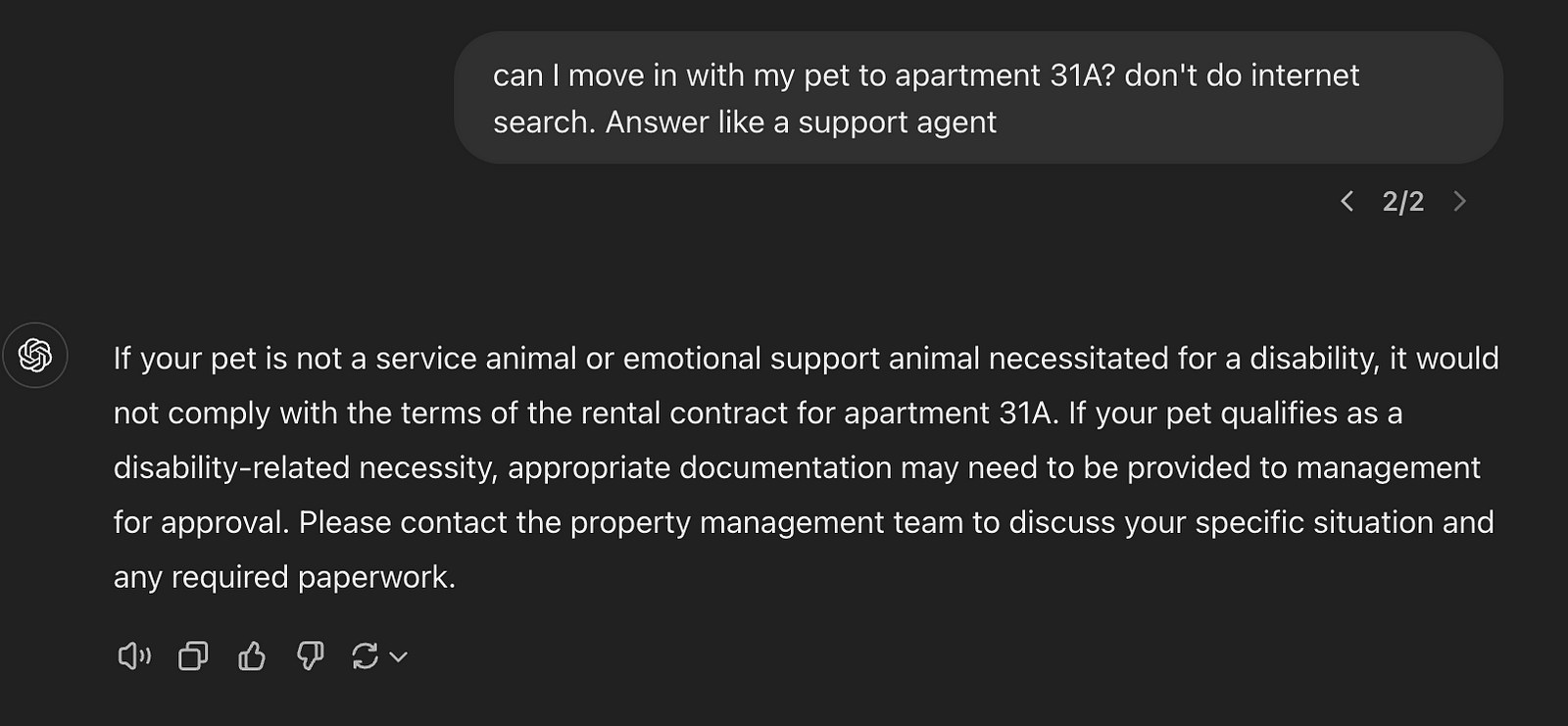
Task: Regenerate the response using the circular arrows icon
Action: 365,656
